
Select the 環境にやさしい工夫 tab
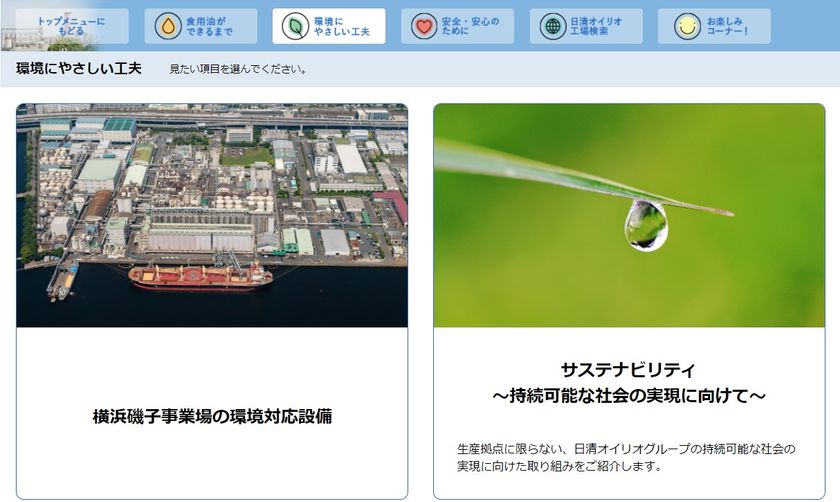[x=328, y=26]
